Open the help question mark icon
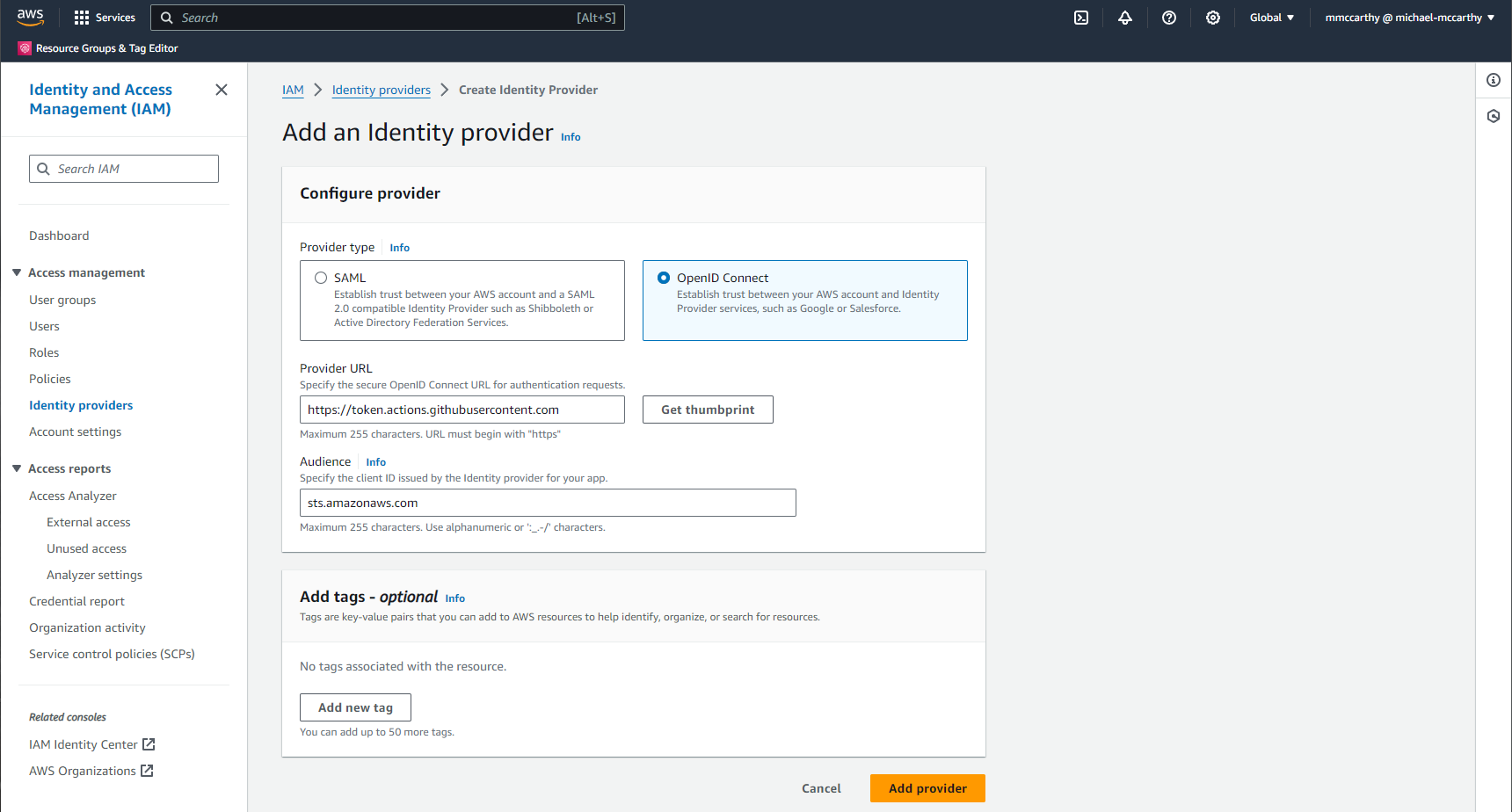 [1169, 18]
